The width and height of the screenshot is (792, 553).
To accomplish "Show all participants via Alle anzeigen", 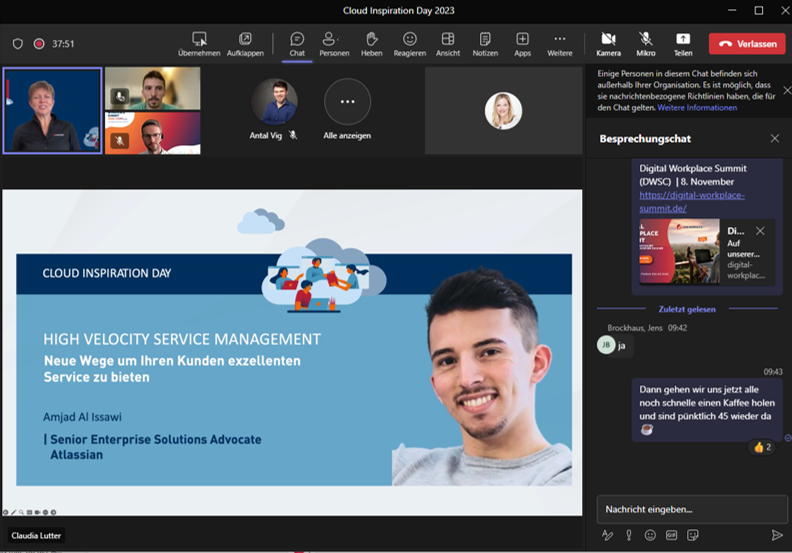I will click(347, 110).
